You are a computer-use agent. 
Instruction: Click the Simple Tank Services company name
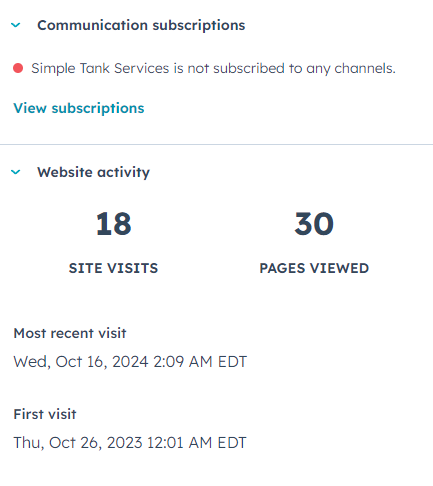(x=100, y=68)
